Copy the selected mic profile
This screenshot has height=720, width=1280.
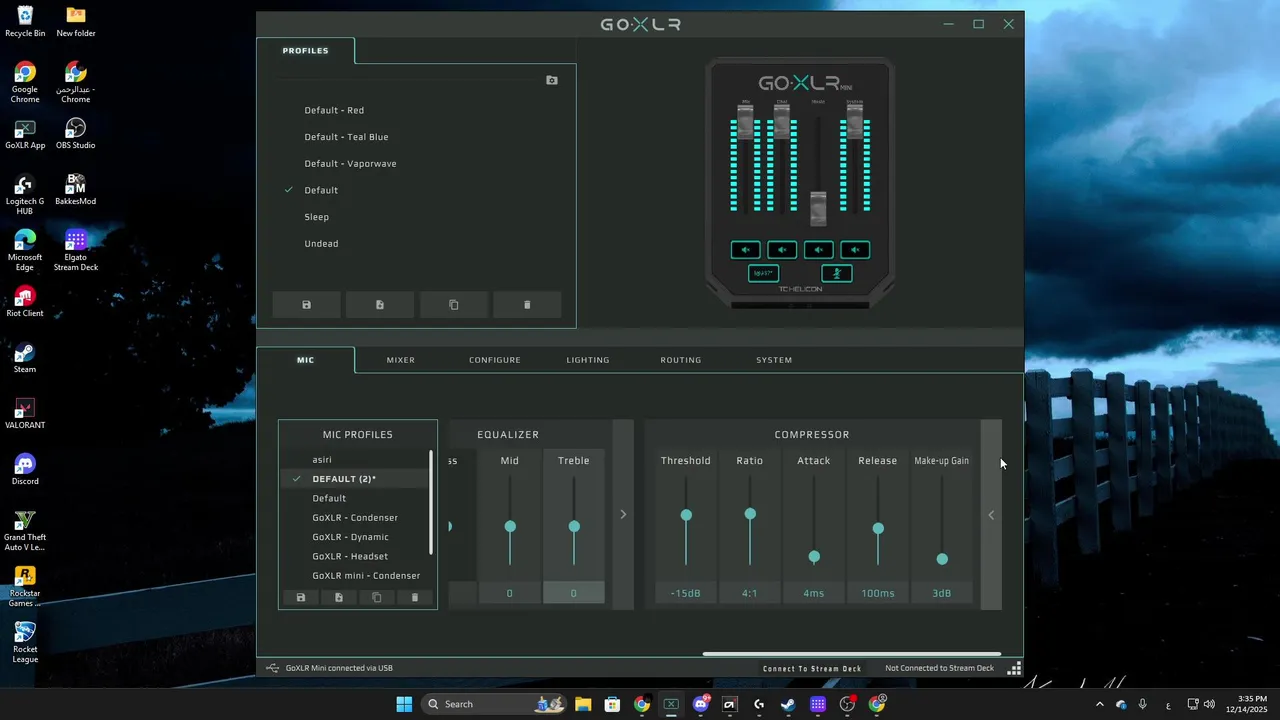(377, 597)
